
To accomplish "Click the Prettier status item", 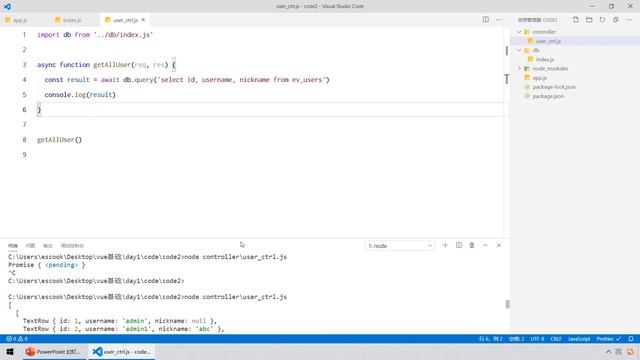I will [x=609, y=339].
